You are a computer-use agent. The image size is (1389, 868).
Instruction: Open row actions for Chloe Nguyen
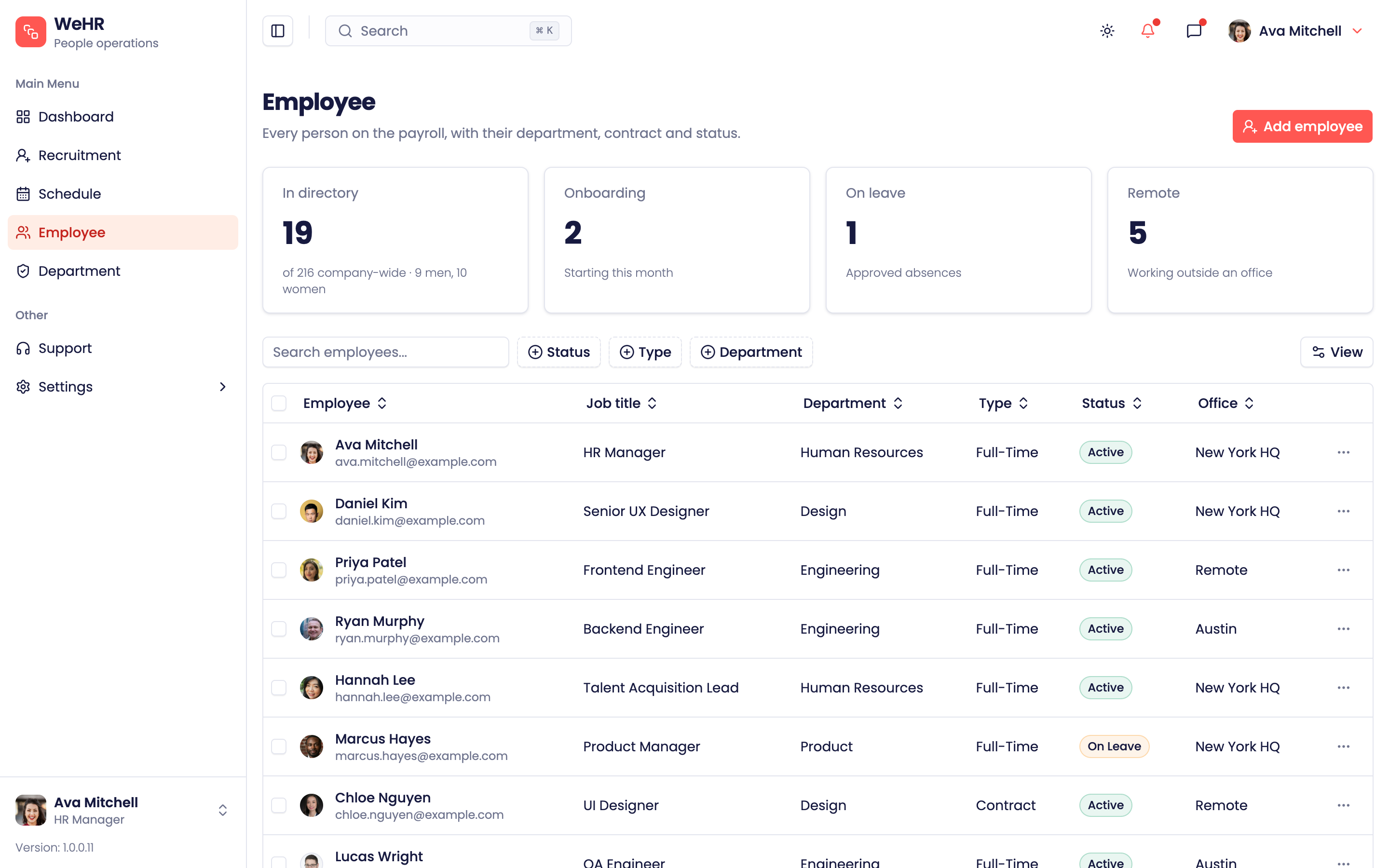[x=1343, y=805]
